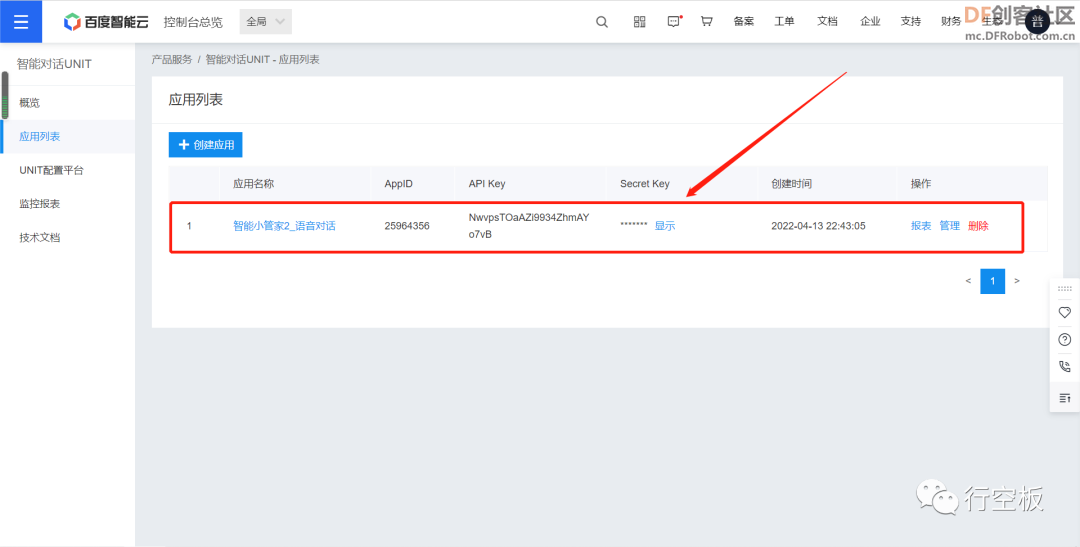The height and width of the screenshot is (547, 1080).
Task: Click the phone support icon
Action: click(1065, 367)
